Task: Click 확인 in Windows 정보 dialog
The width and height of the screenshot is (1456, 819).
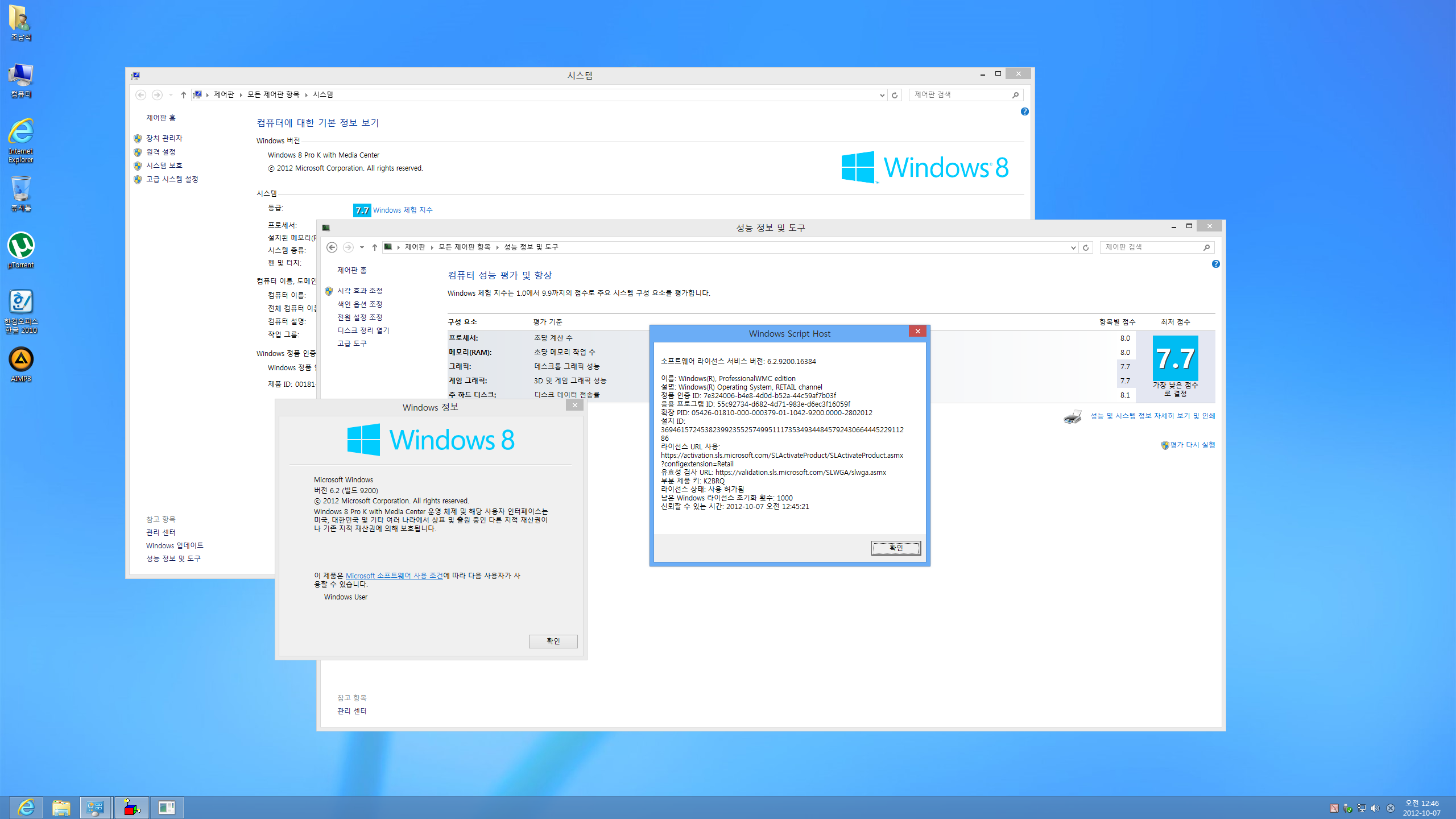Action: coord(553,641)
